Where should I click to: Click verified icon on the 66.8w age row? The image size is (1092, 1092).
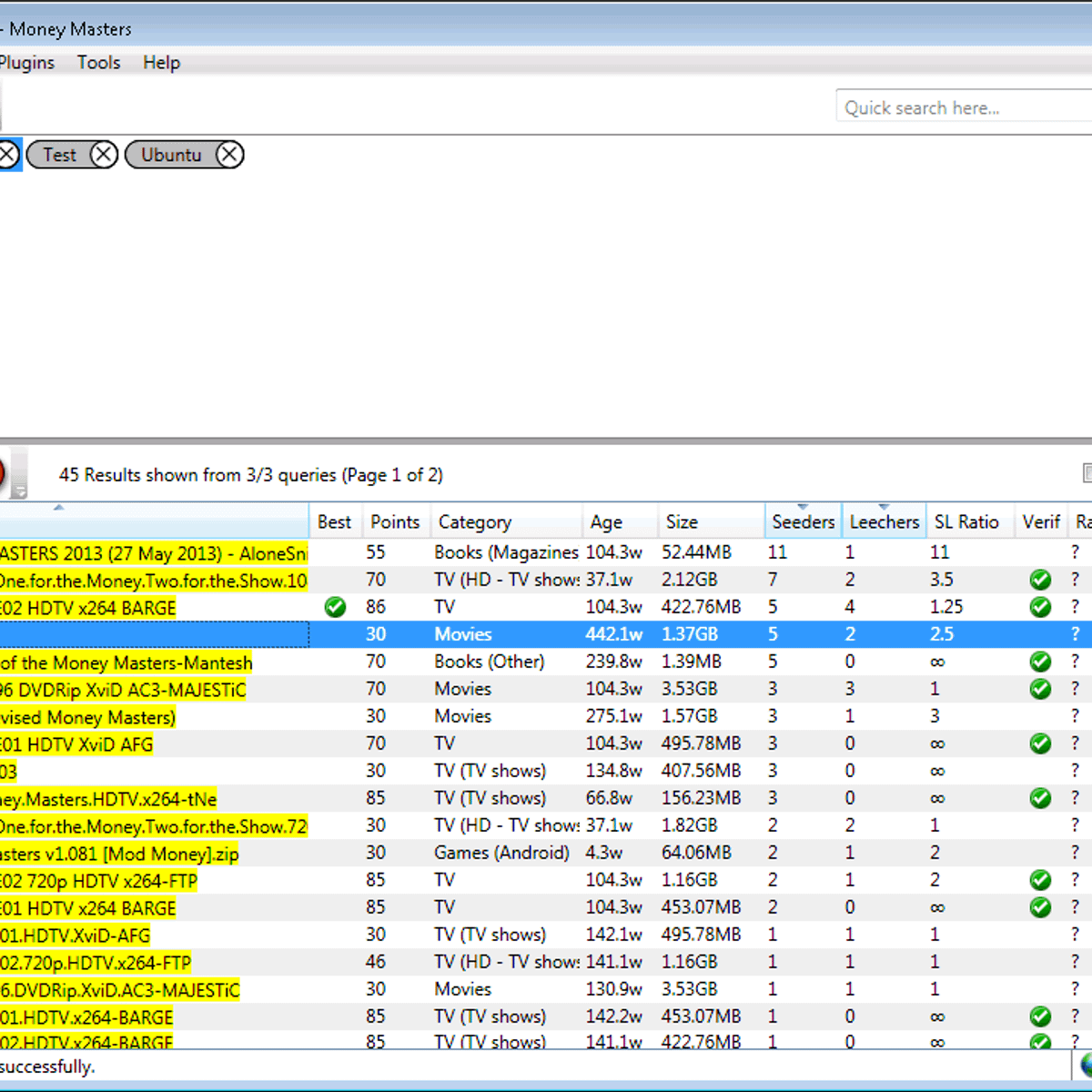(x=1040, y=798)
